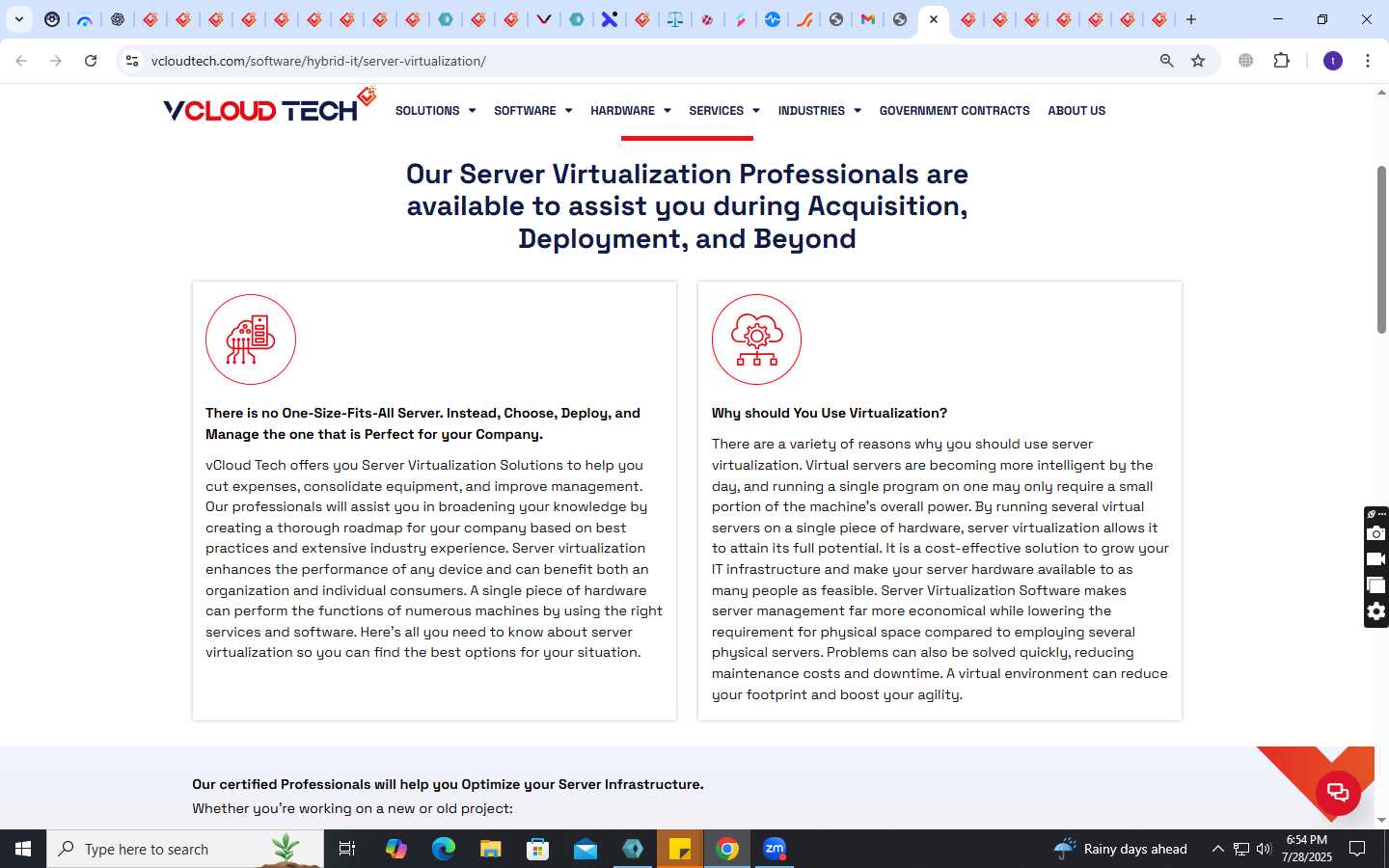The width and height of the screenshot is (1389, 868).
Task: Open File Explorer from taskbar
Action: tap(490, 849)
